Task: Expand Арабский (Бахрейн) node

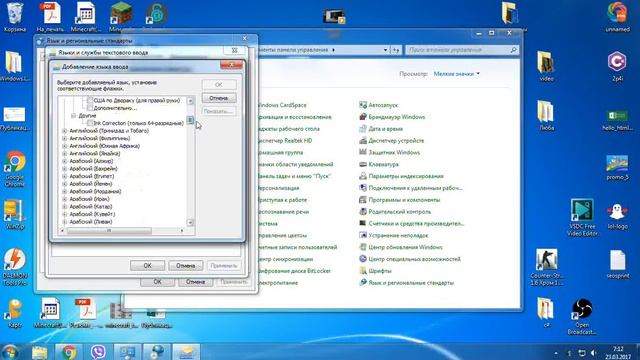Action: click(64, 169)
